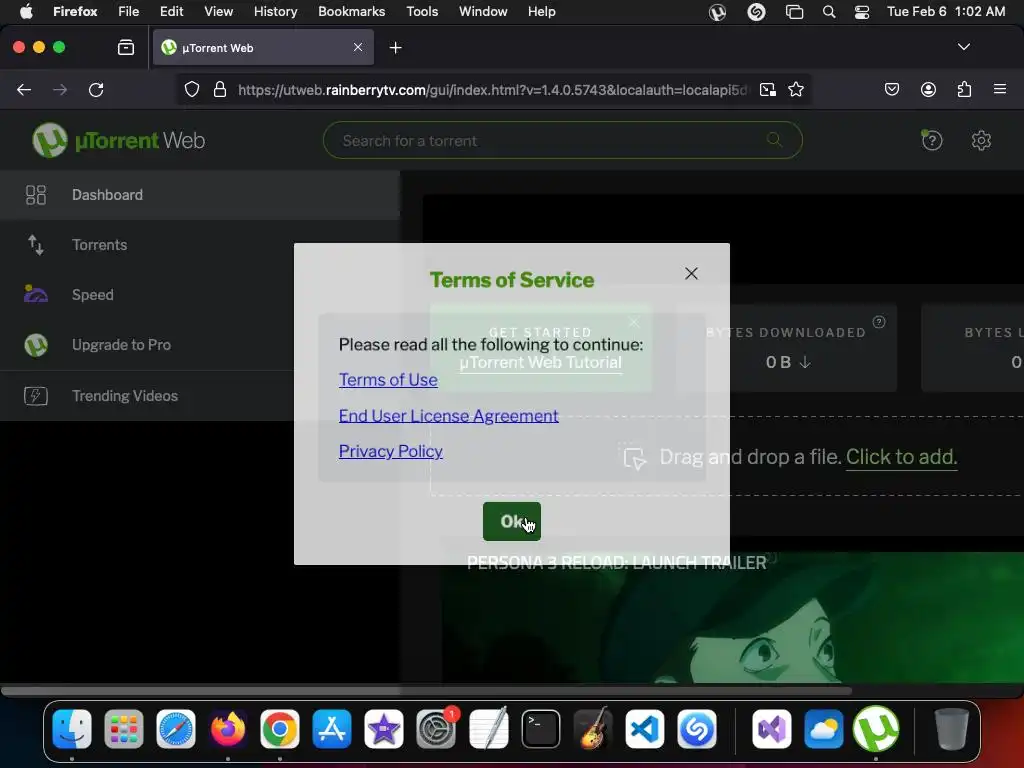Open the Privacy Policy link

391,451
